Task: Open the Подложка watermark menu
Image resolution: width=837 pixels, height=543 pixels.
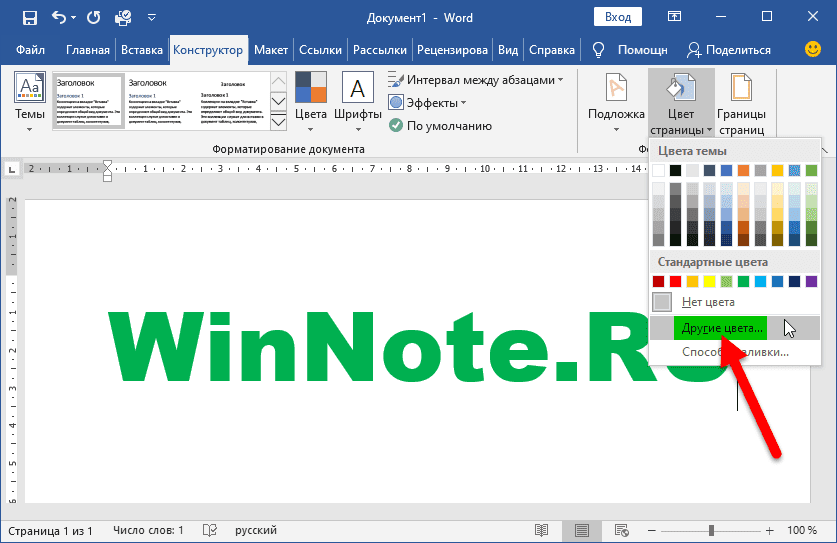Action: pyautogui.click(x=616, y=102)
